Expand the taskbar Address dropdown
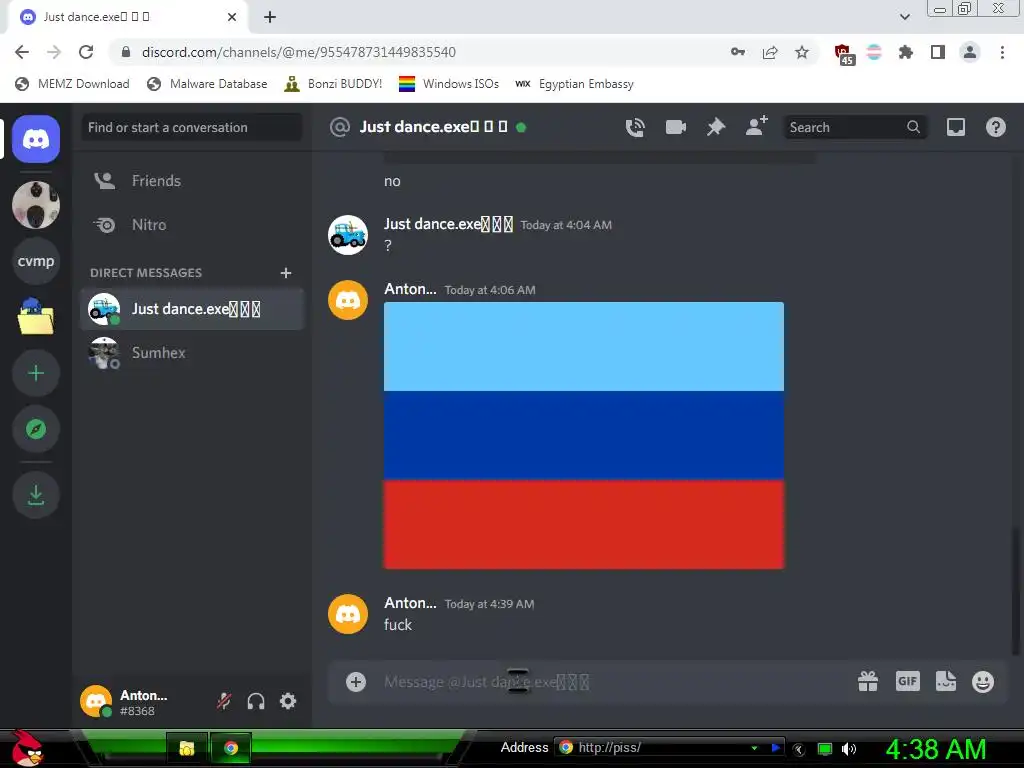Viewport: 1024px width, 768px height. (x=754, y=748)
